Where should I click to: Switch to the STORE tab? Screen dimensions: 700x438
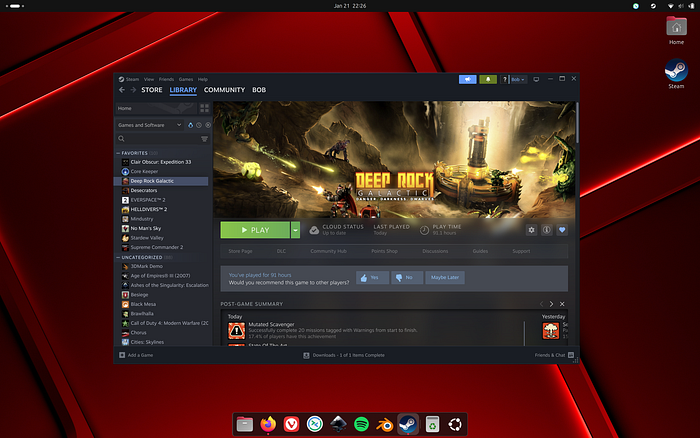[152, 90]
